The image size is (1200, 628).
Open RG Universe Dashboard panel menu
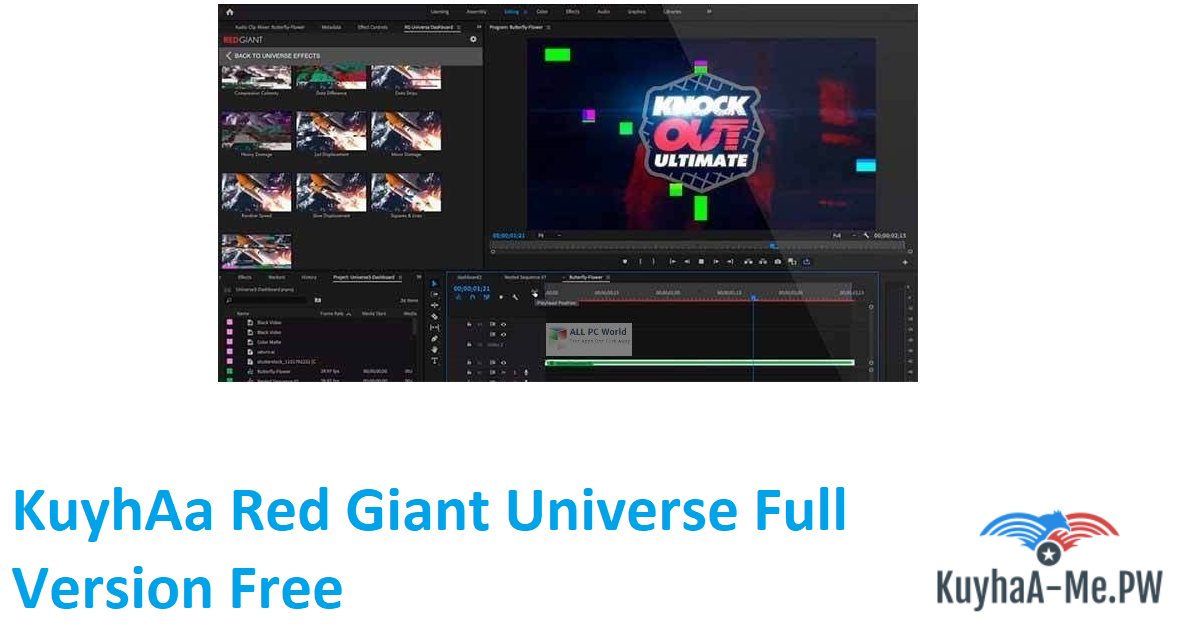coord(457,27)
